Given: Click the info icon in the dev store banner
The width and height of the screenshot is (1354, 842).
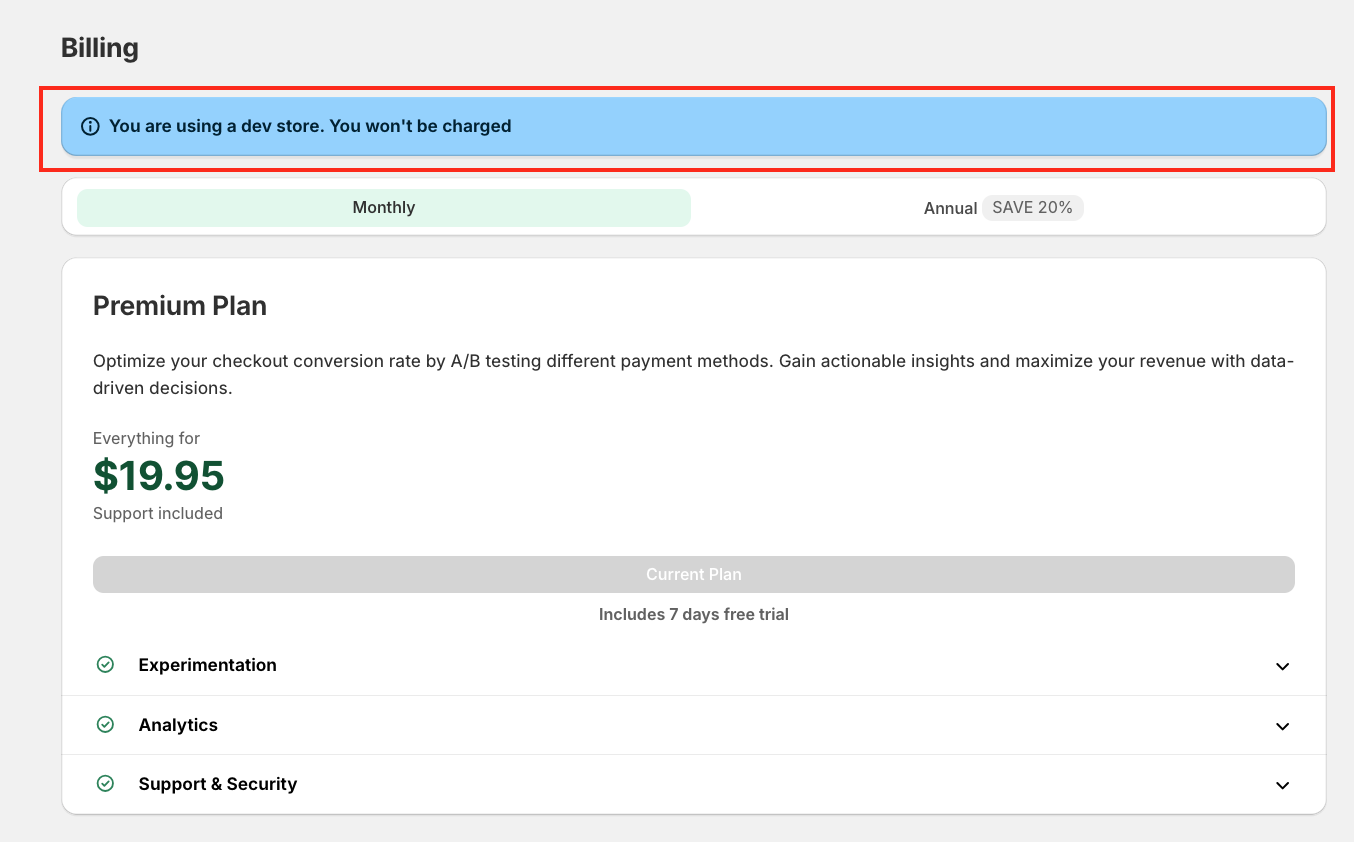Looking at the screenshot, I should [90, 127].
